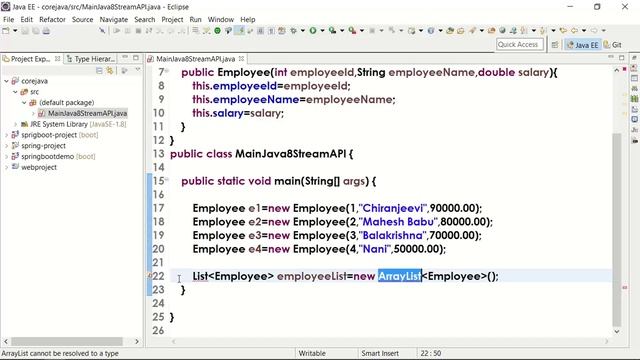
Task: Open Project Explorer View Menu arrow
Action: (x=138, y=70)
